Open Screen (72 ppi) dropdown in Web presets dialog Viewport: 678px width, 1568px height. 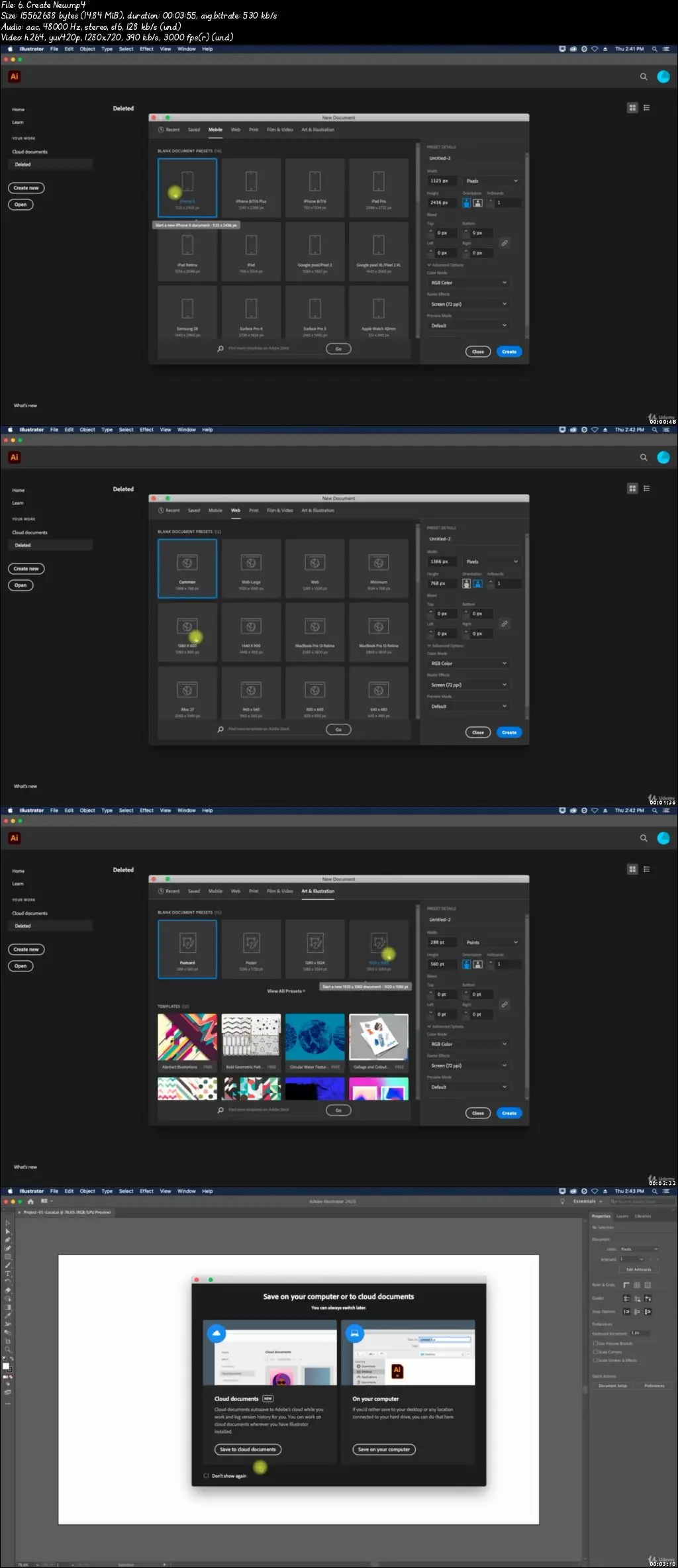(x=468, y=685)
